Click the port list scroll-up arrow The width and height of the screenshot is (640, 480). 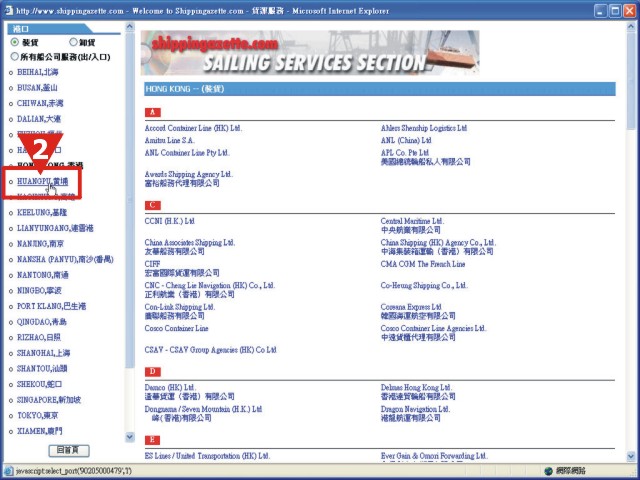pyautogui.click(x=130, y=27)
